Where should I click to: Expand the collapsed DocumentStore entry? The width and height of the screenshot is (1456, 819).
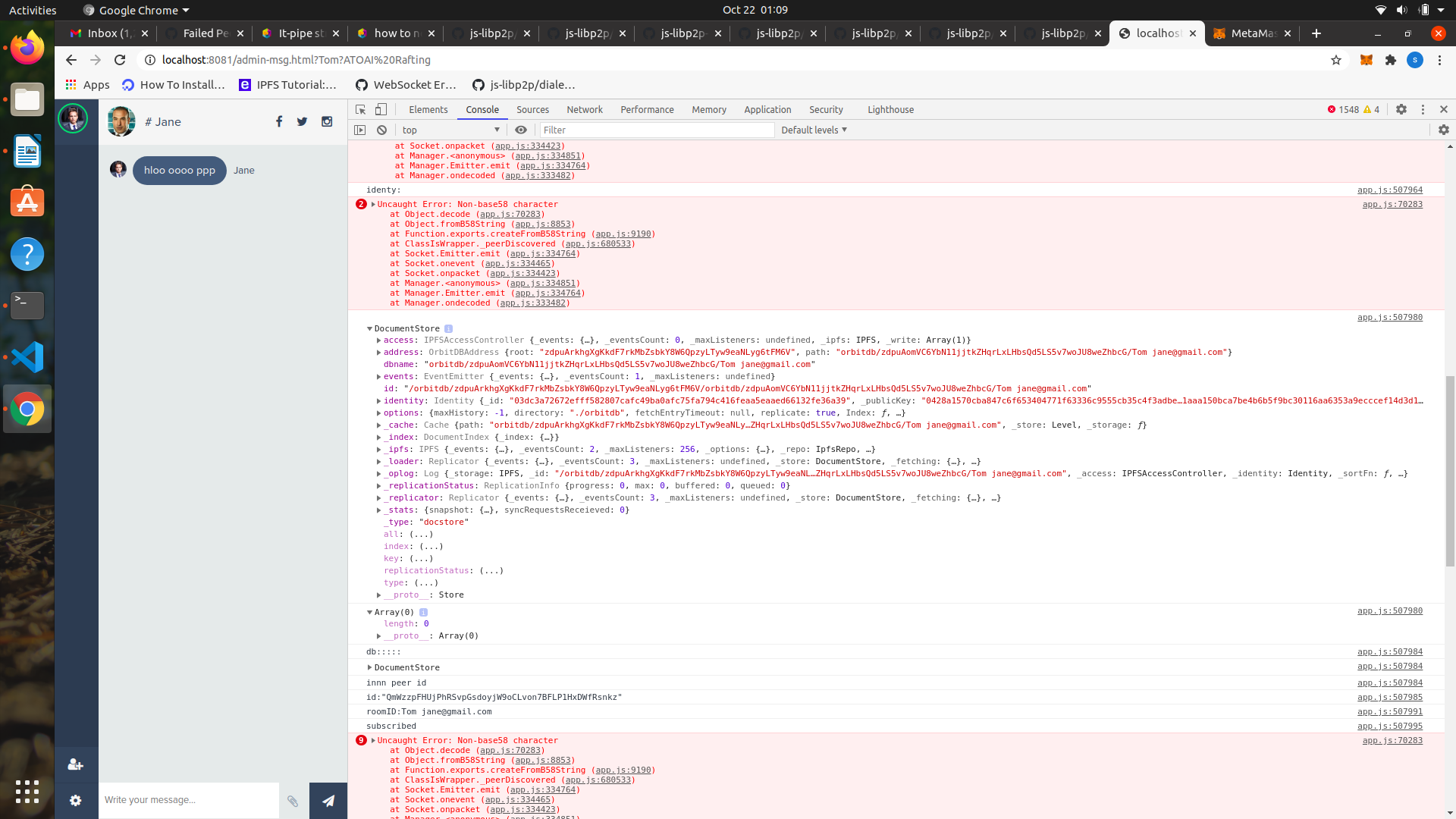tap(369, 667)
